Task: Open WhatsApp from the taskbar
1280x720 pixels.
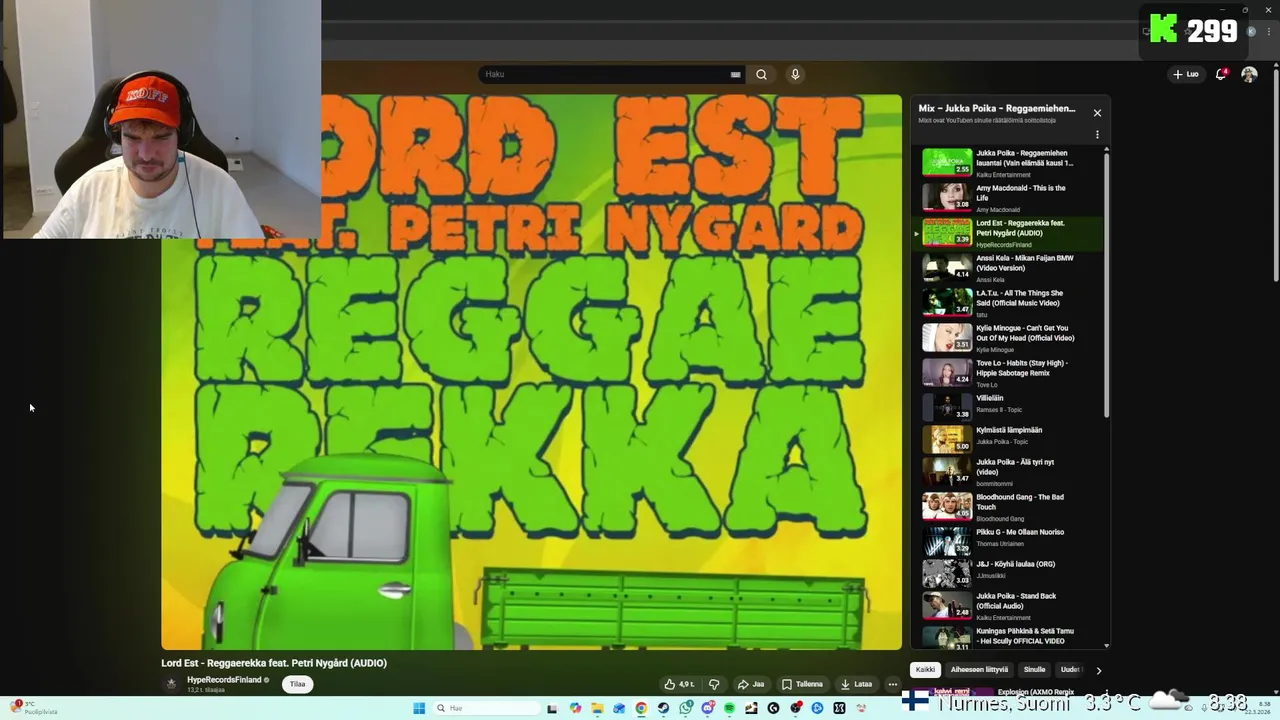Action: (x=686, y=708)
